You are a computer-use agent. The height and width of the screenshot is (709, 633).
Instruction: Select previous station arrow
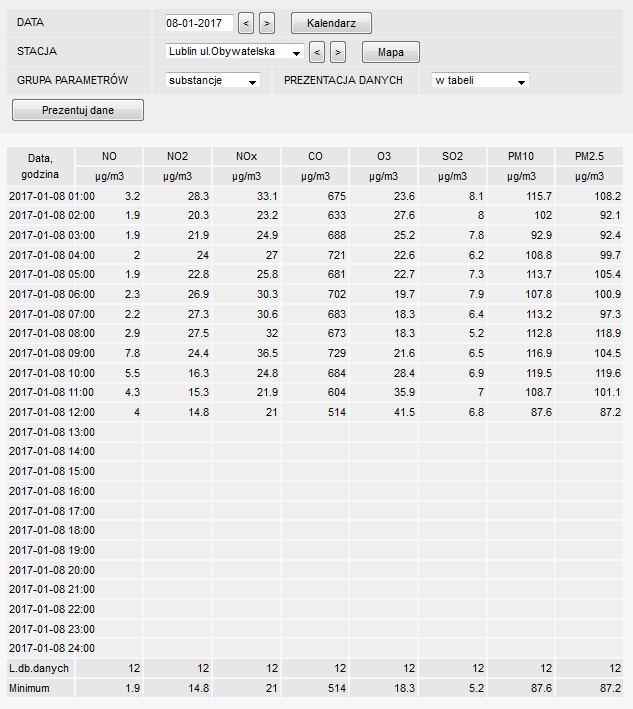click(316, 52)
